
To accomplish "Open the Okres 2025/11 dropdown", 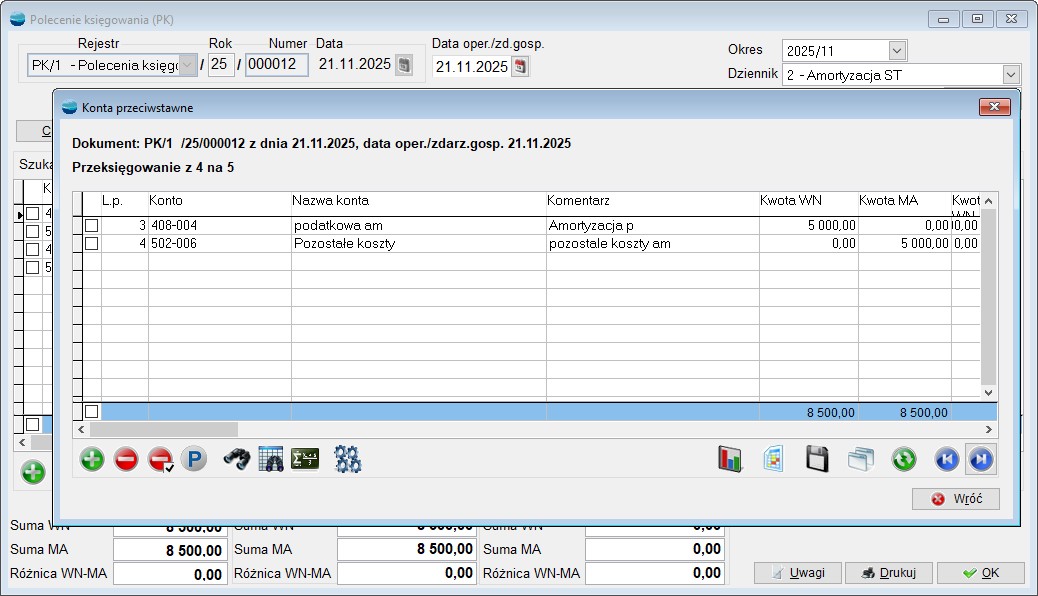I will [x=897, y=50].
